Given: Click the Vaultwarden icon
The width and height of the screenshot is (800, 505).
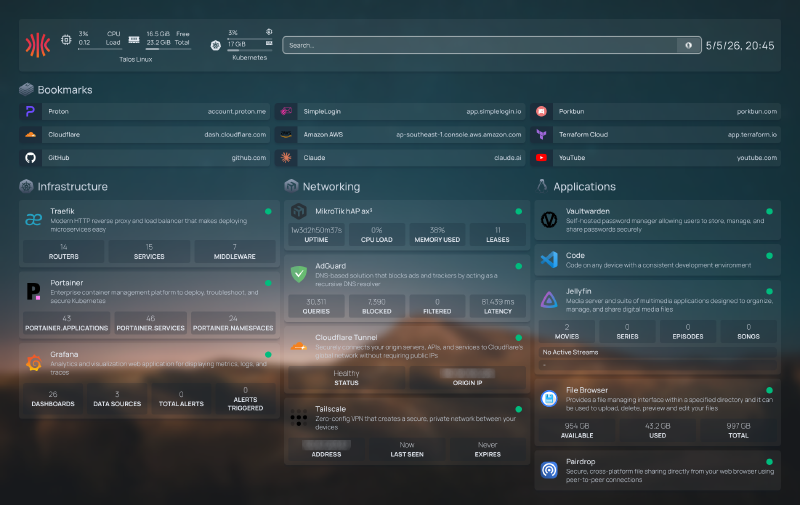Looking at the screenshot, I should tap(549, 220).
